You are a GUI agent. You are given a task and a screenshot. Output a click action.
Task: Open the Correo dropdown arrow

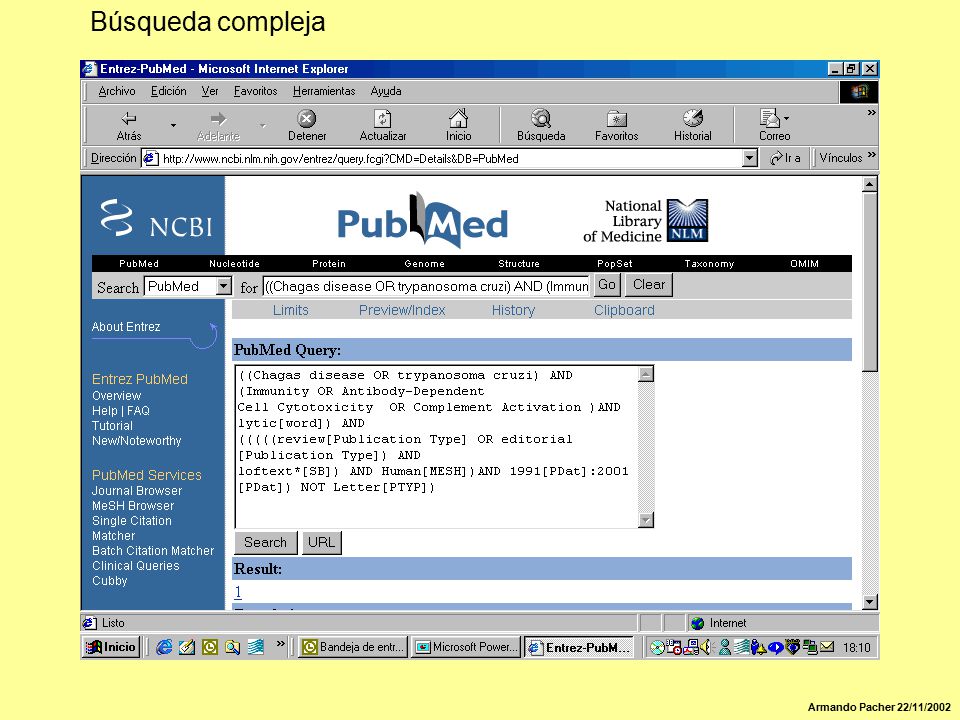click(x=786, y=118)
